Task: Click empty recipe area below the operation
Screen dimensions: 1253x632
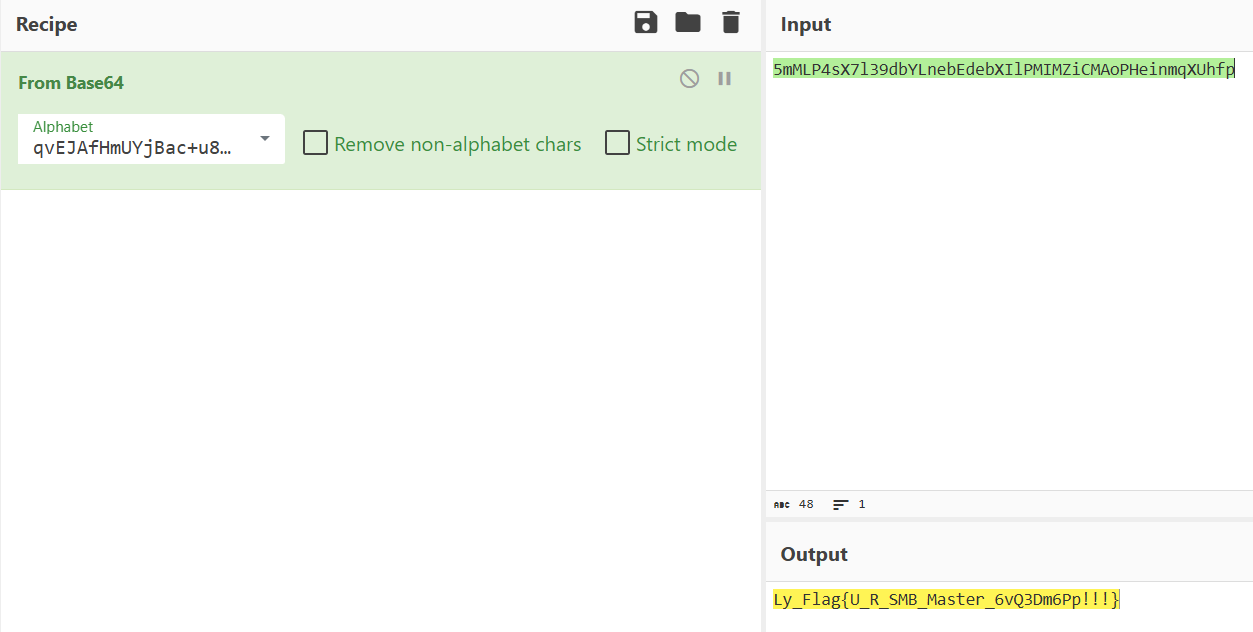Action: tap(380, 400)
